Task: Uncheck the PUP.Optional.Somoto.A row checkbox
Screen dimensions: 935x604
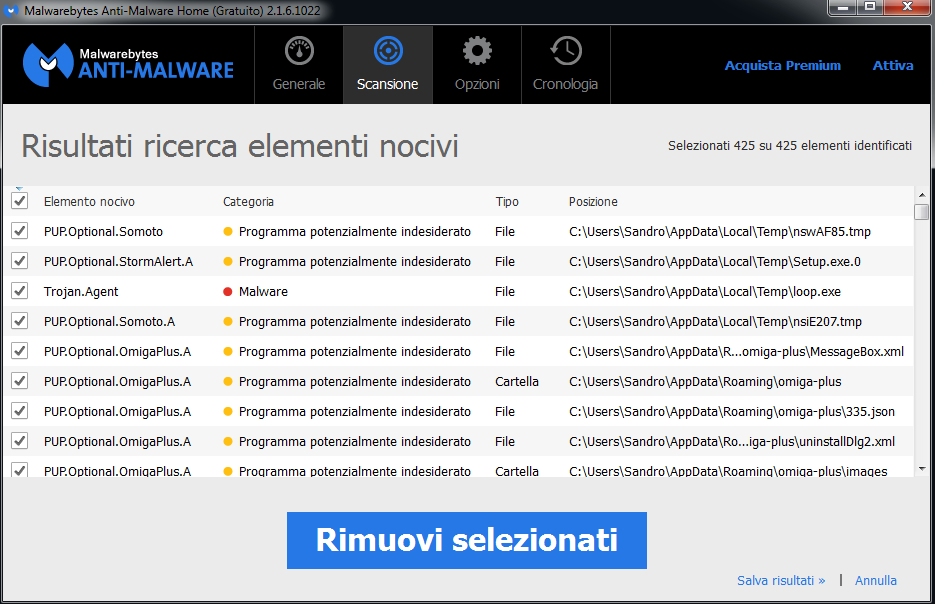Action: [20, 321]
